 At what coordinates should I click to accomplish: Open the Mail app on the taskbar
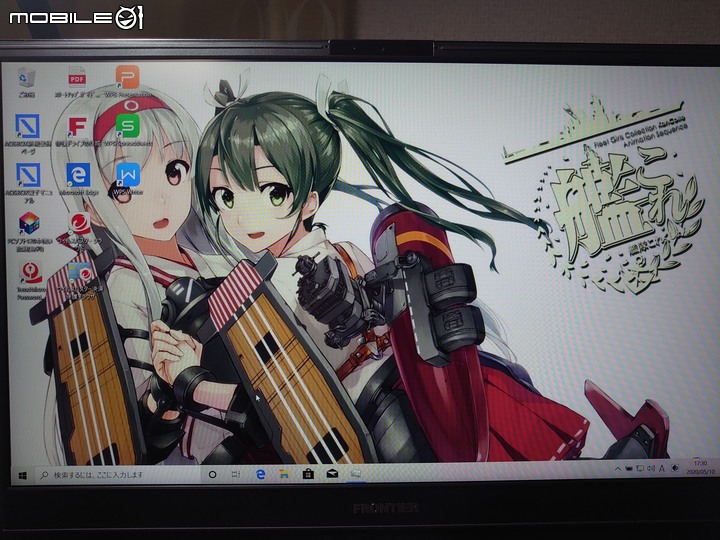pos(332,473)
